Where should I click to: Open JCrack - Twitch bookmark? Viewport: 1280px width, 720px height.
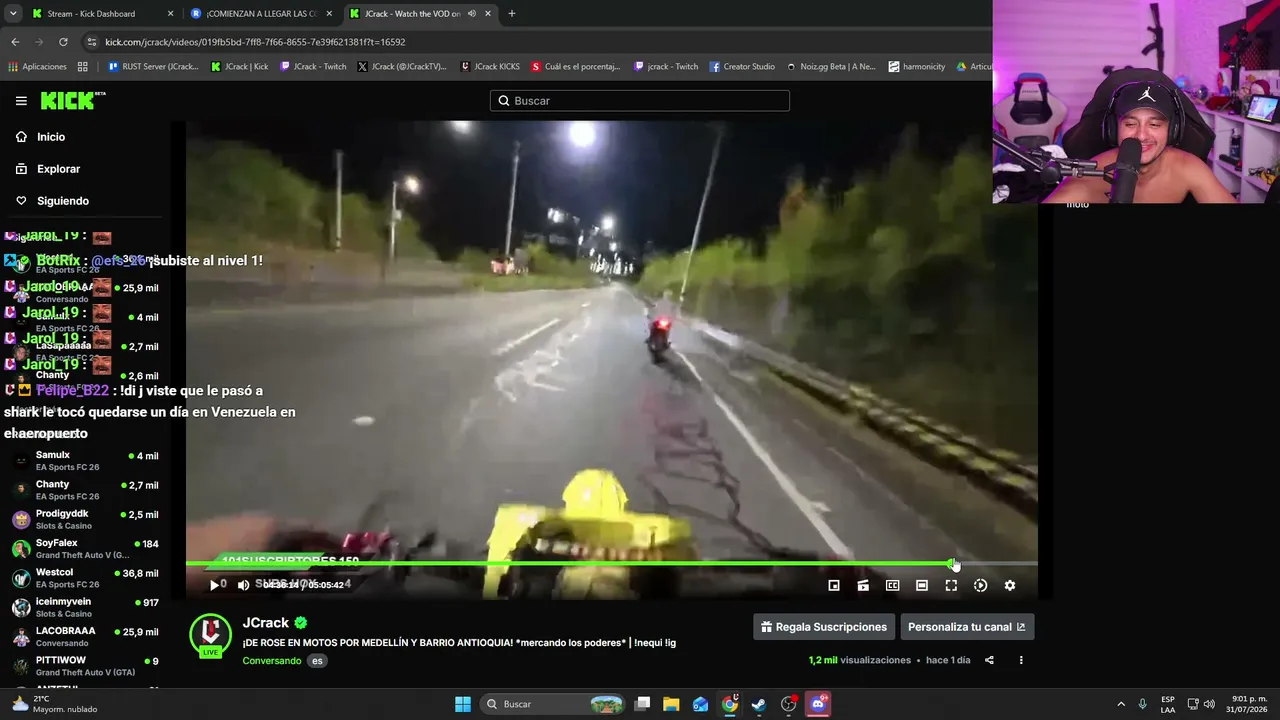pyautogui.click(x=313, y=67)
